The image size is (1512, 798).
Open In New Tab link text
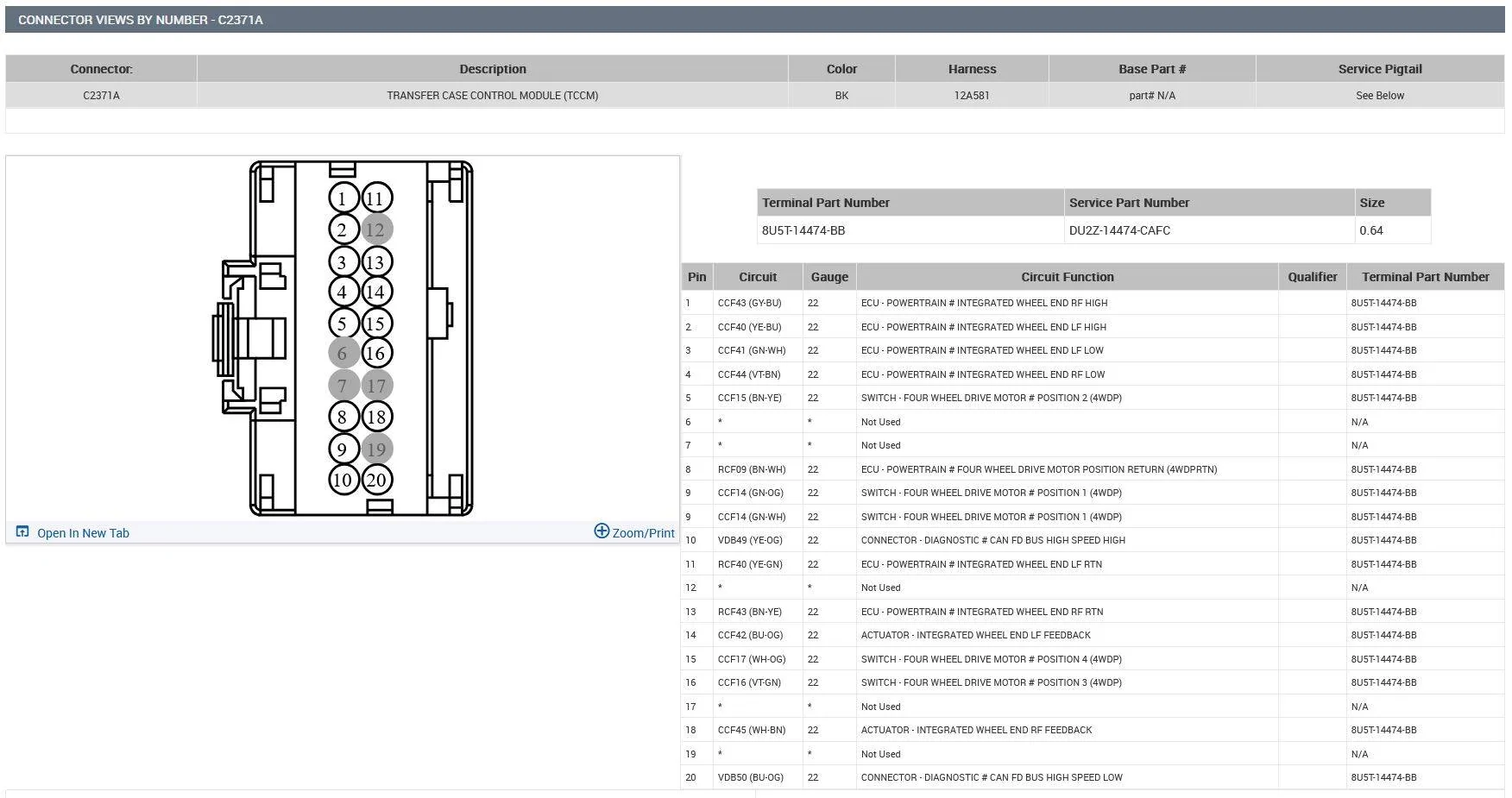(83, 533)
